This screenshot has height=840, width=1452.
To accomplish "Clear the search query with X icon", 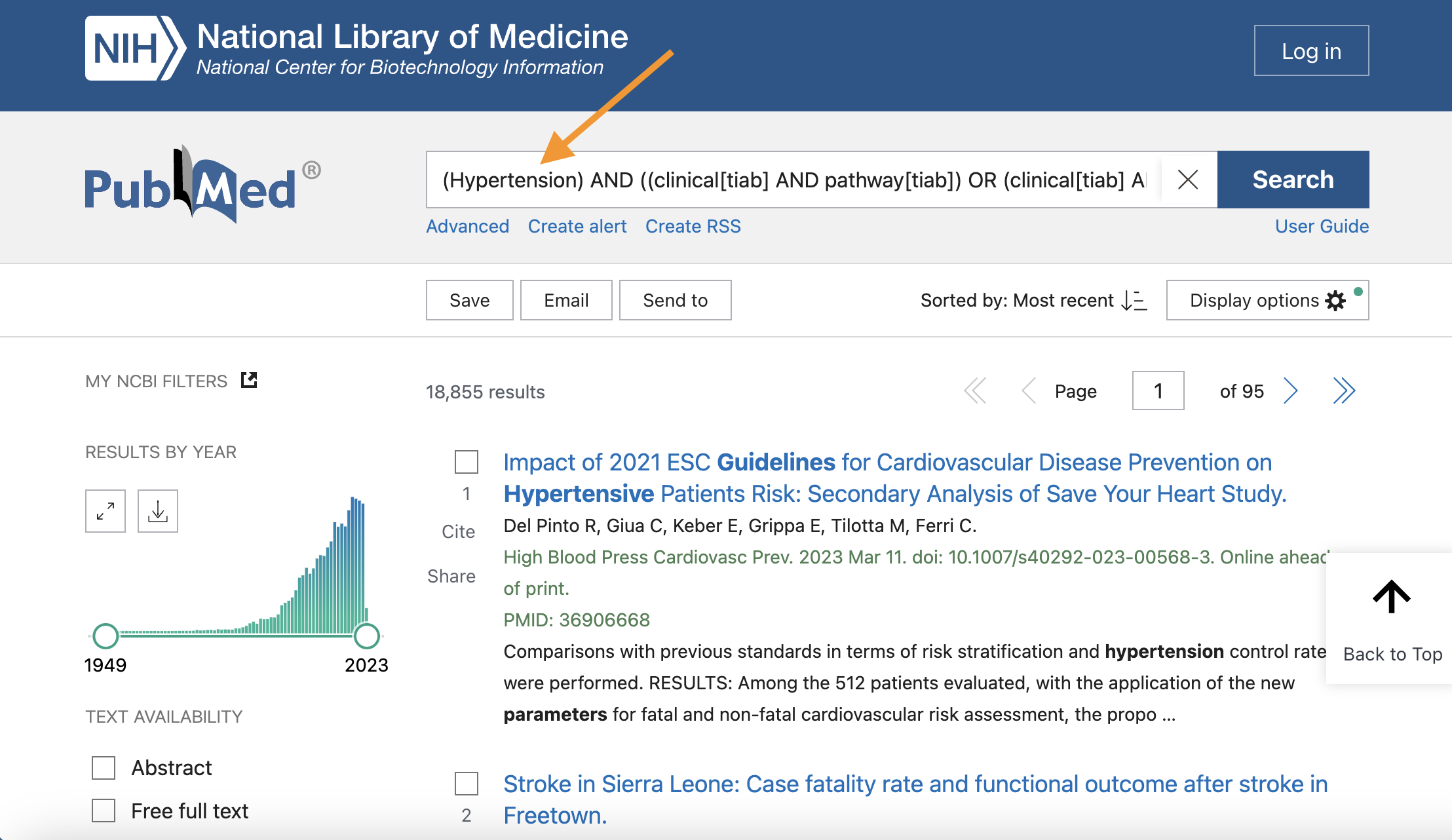I will tap(1187, 180).
